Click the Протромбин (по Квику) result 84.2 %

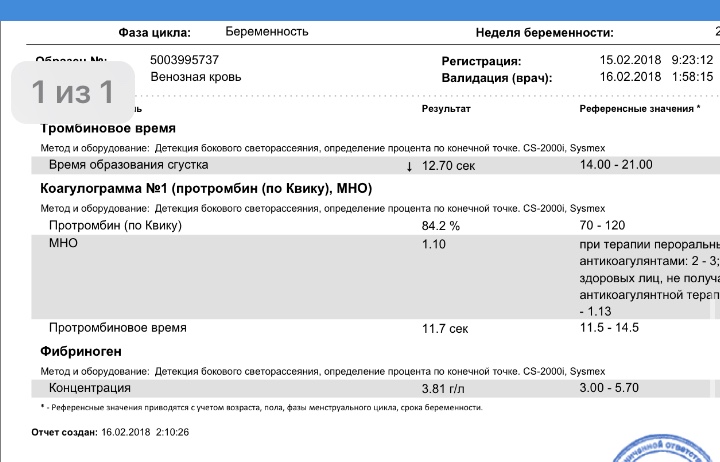click(x=441, y=226)
